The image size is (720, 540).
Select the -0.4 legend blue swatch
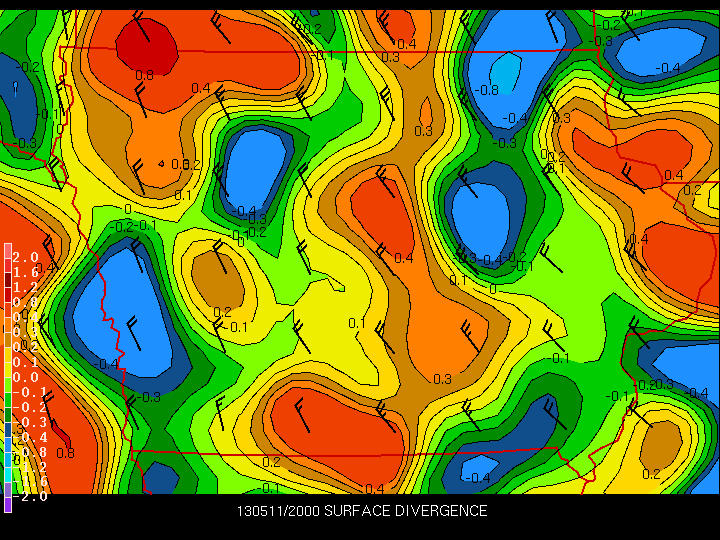(x=7, y=437)
